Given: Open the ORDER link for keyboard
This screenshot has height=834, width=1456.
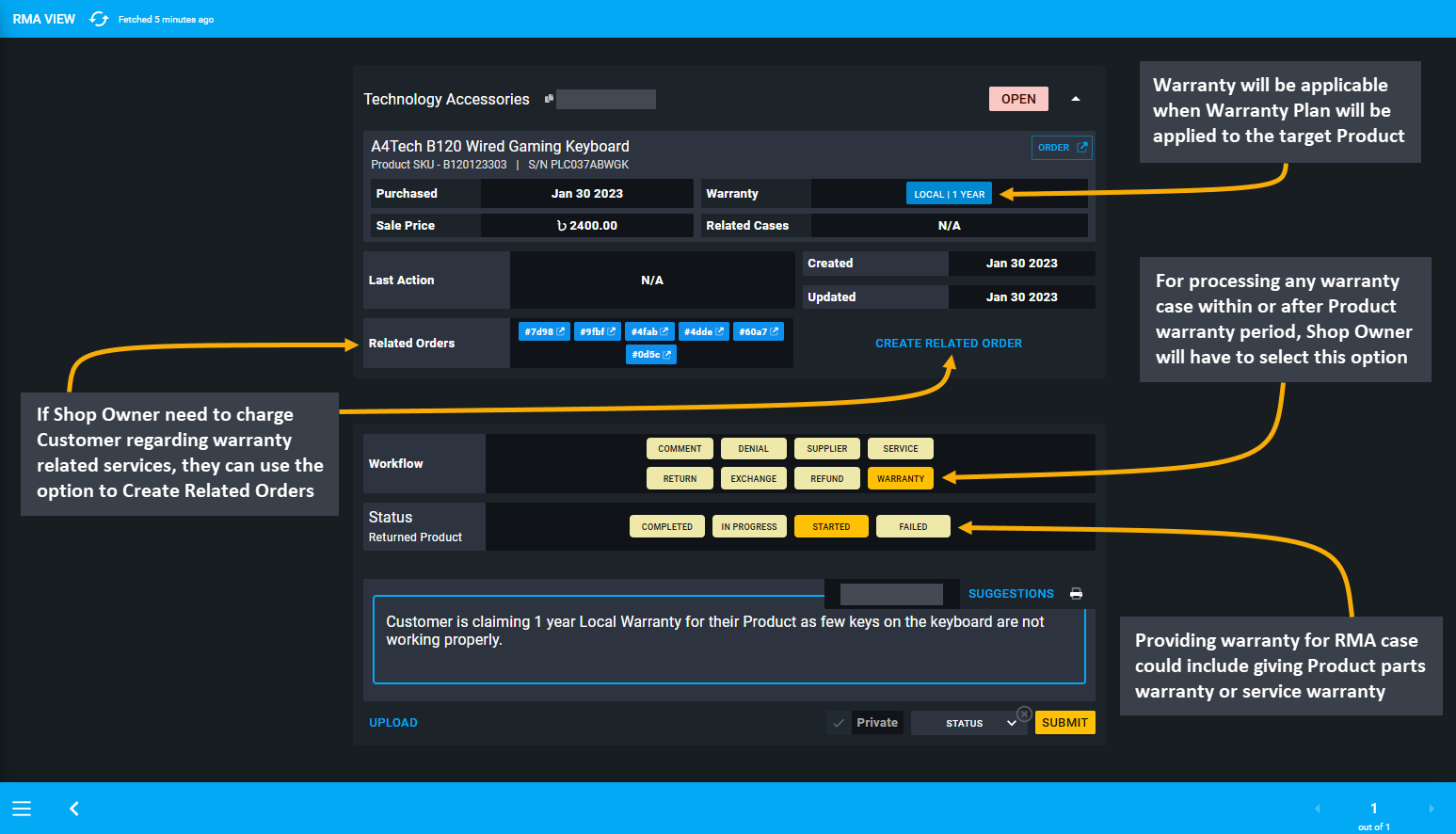Looking at the screenshot, I should pyautogui.click(x=1062, y=148).
